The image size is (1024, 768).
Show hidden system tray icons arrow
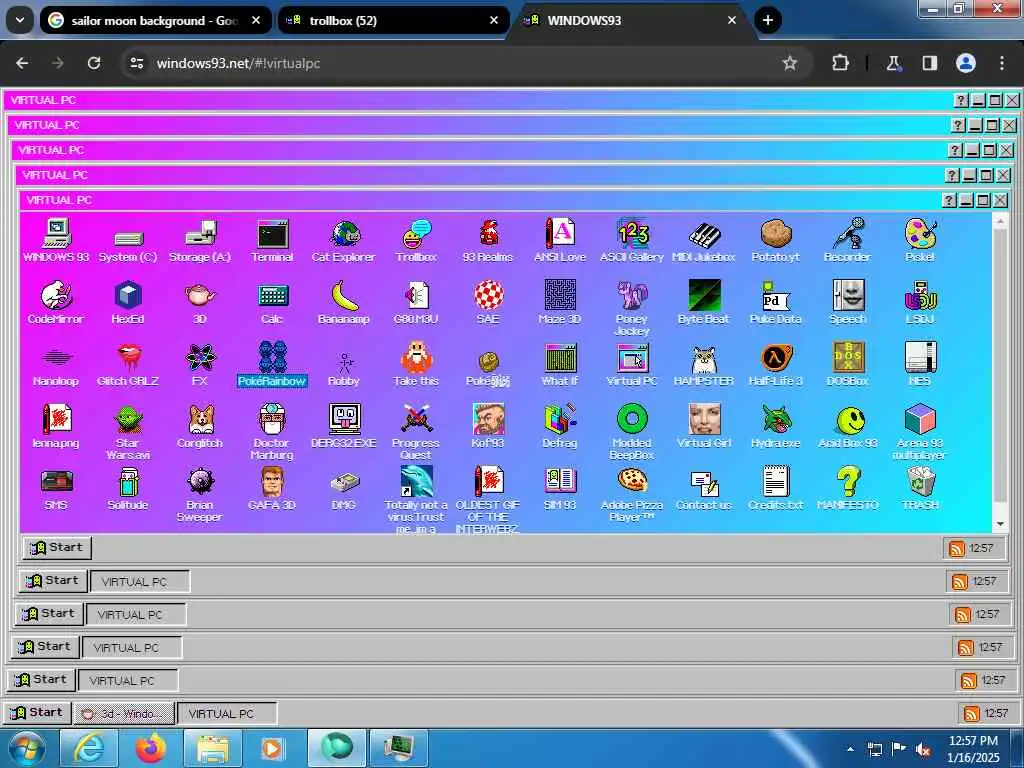point(850,748)
